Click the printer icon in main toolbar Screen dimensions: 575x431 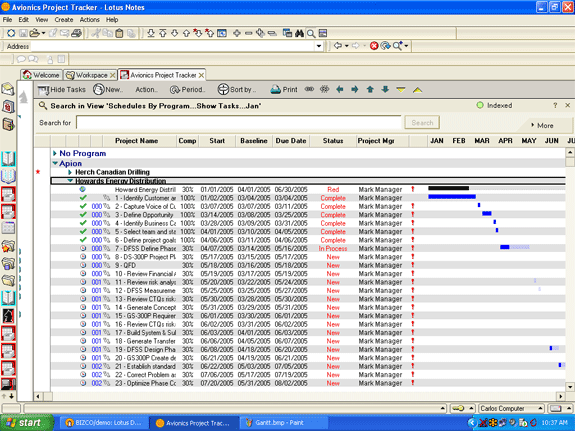tap(76, 33)
